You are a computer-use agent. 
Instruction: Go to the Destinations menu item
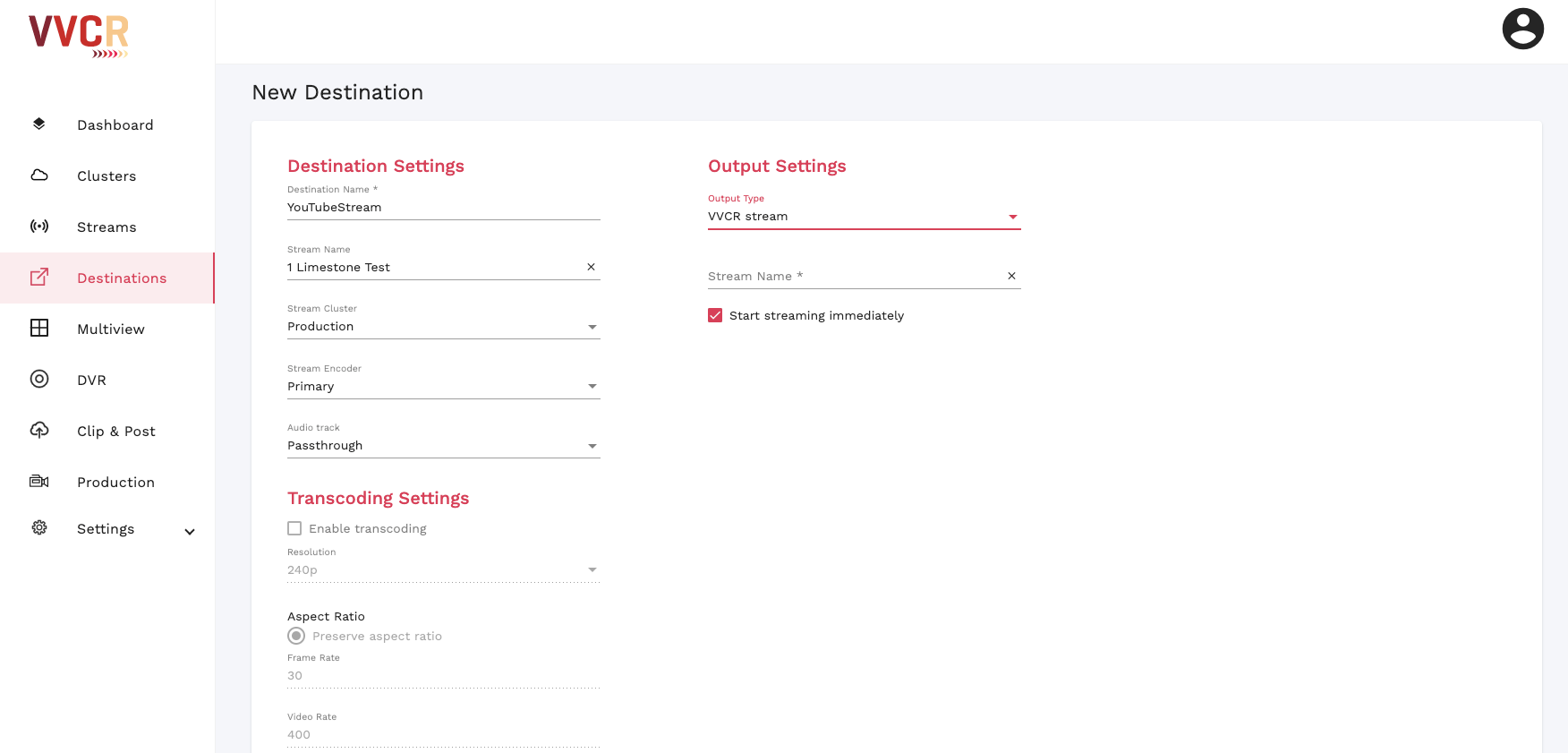(122, 278)
